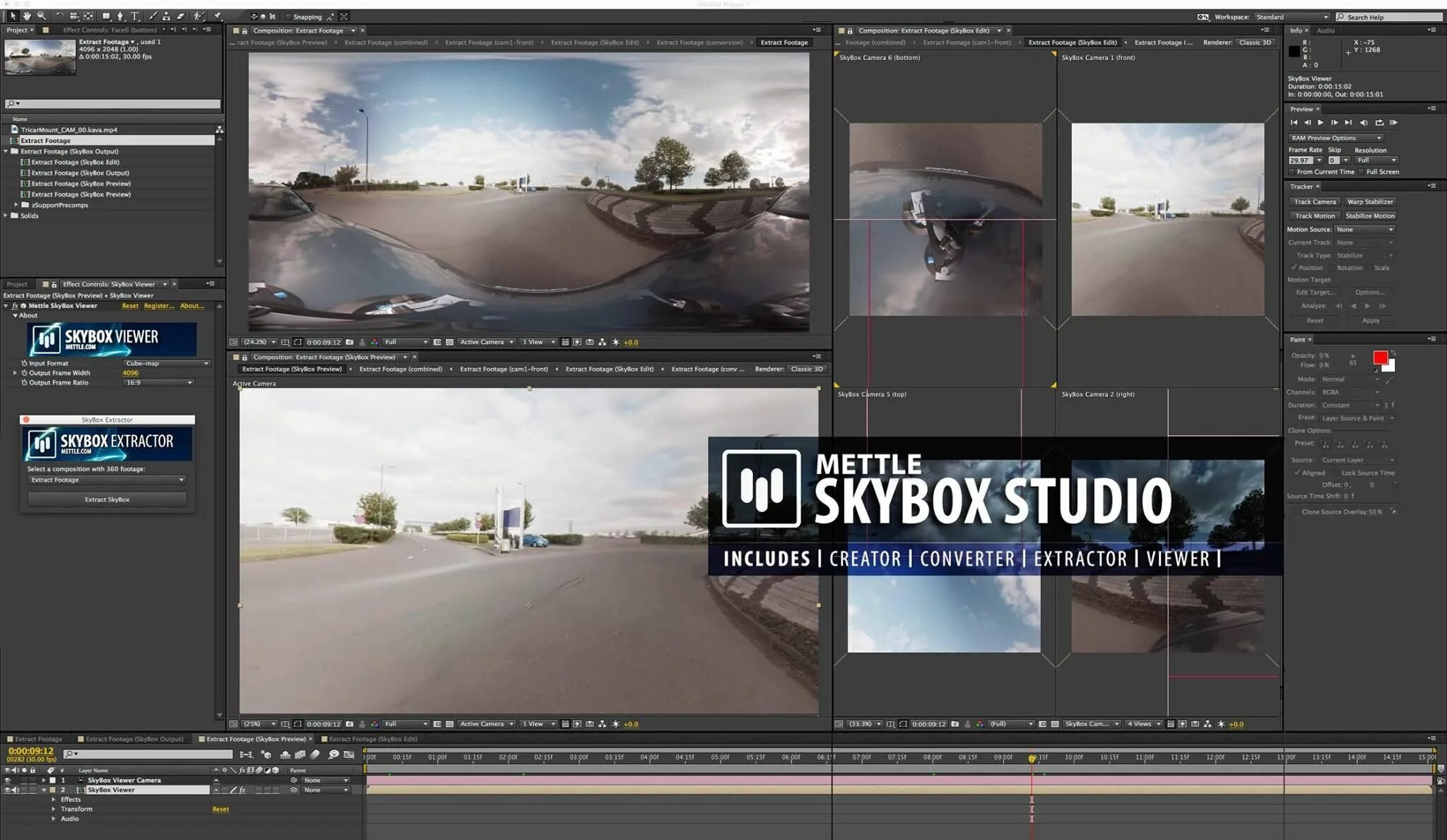The height and width of the screenshot is (840, 1447).
Task: Check From Current Time option
Action: click(x=1292, y=172)
